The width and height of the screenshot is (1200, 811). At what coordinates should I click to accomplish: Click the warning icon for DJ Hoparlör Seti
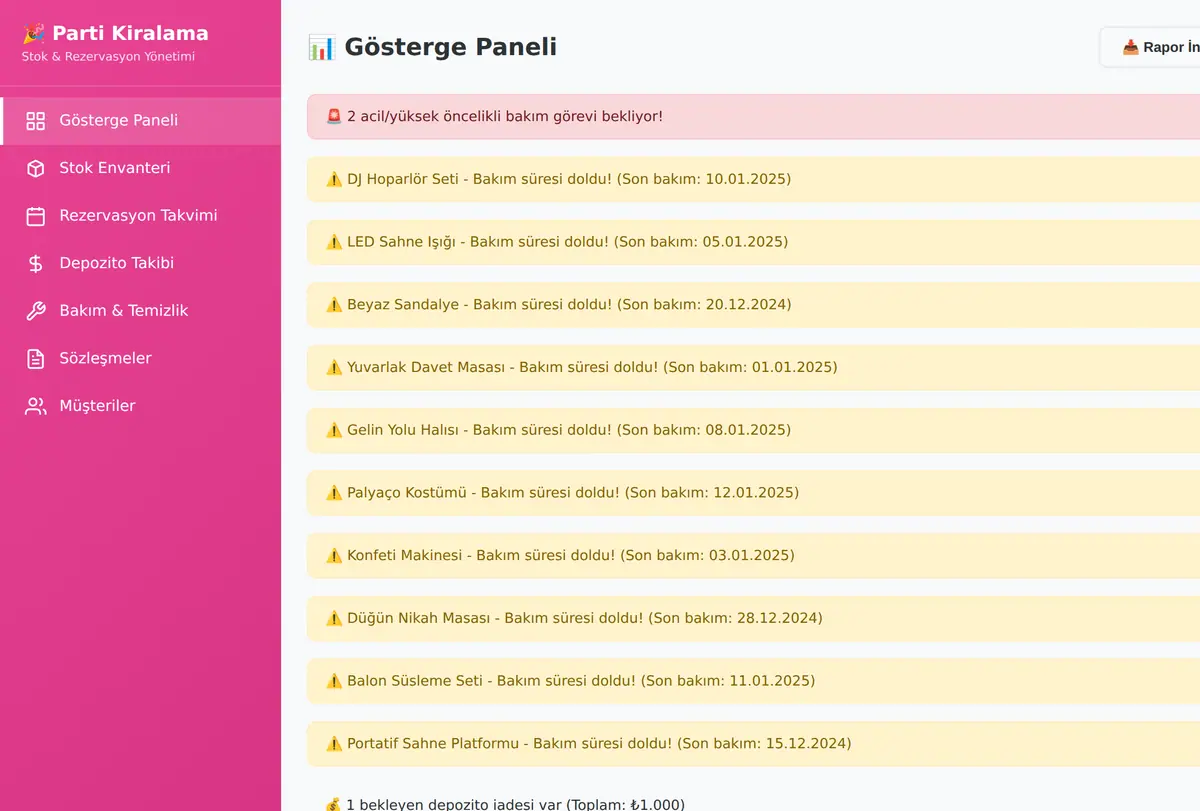pos(334,179)
